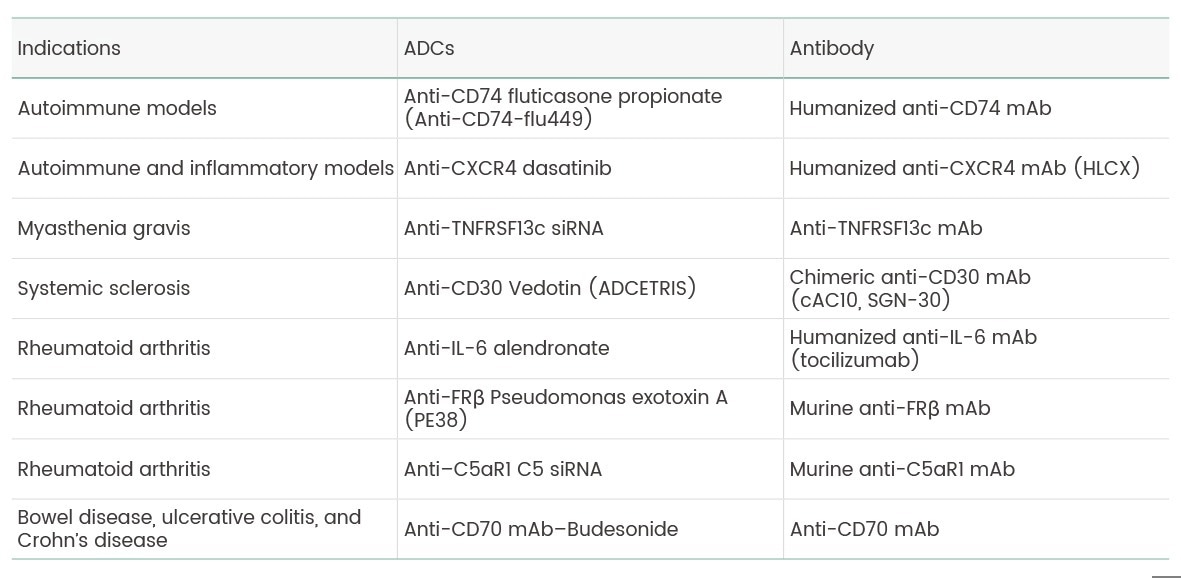Click the Indications column header
1181x578 pixels.
[x=69, y=48]
